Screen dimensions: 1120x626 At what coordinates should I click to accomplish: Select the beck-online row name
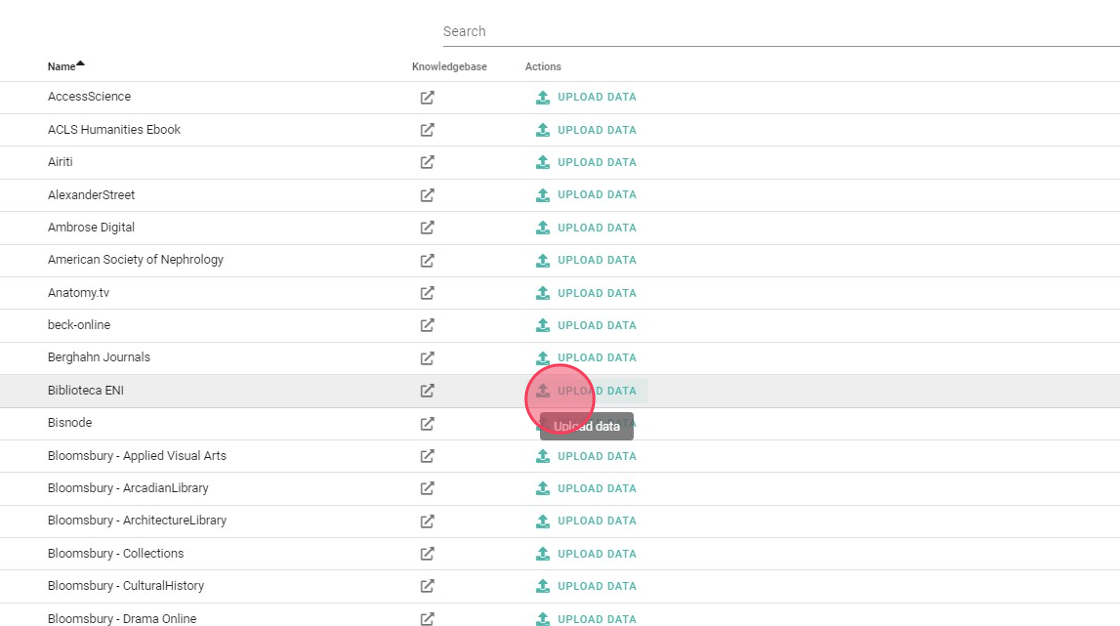pos(79,324)
